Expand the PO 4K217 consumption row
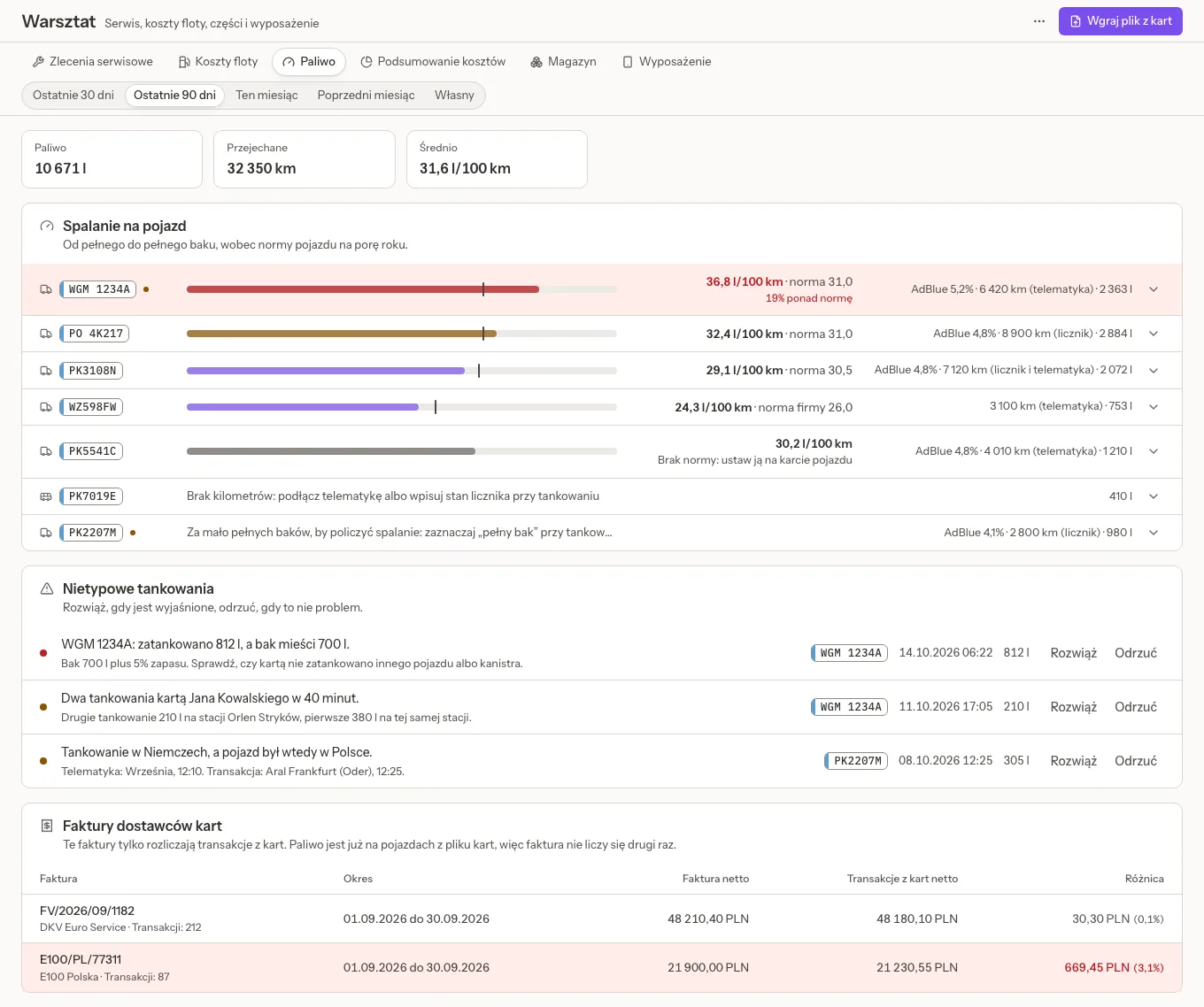 pos(1154,334)
